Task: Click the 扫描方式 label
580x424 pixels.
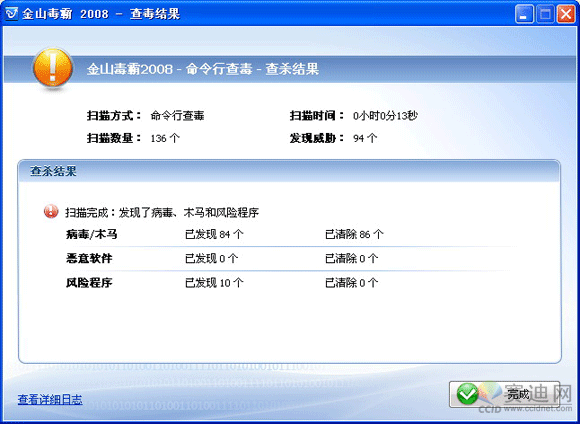Action: 114,116
